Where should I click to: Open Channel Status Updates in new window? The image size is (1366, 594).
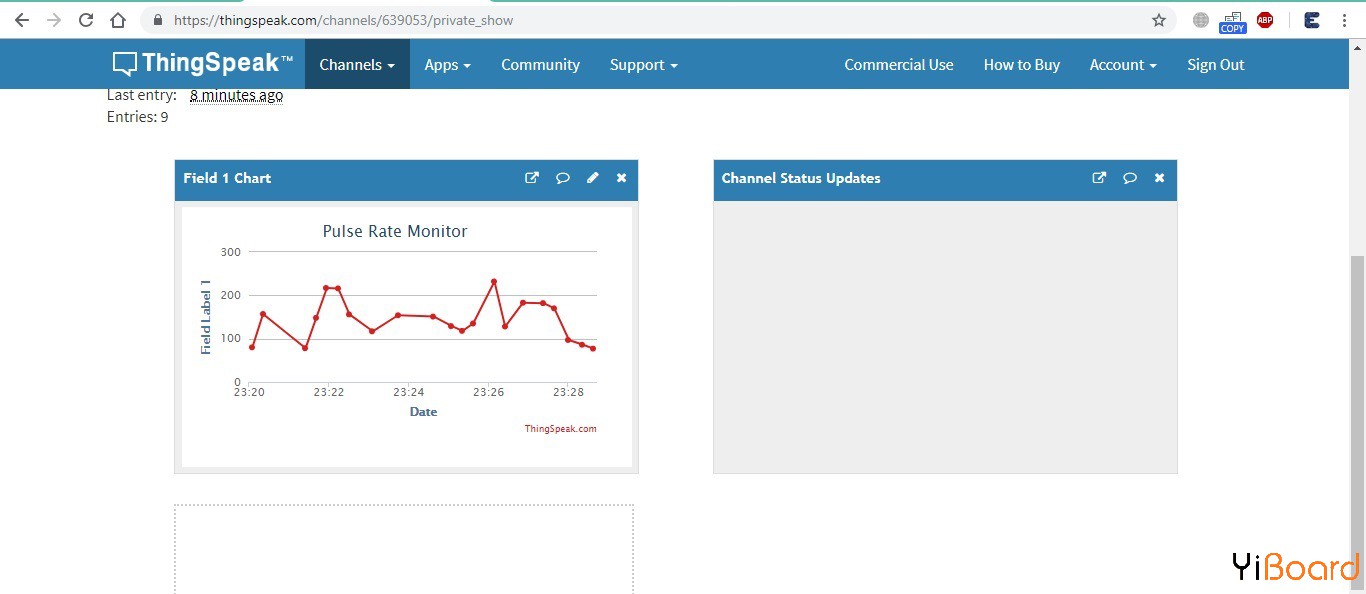[x=1099, y=178]
